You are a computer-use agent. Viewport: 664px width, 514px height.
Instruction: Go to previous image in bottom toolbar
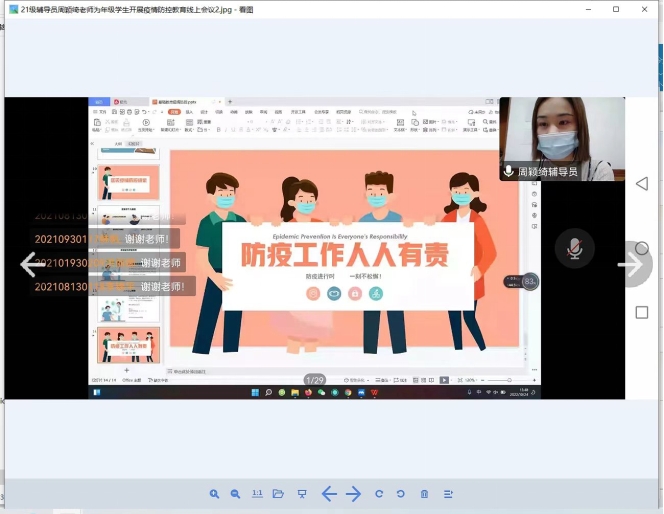coord(328,494)
